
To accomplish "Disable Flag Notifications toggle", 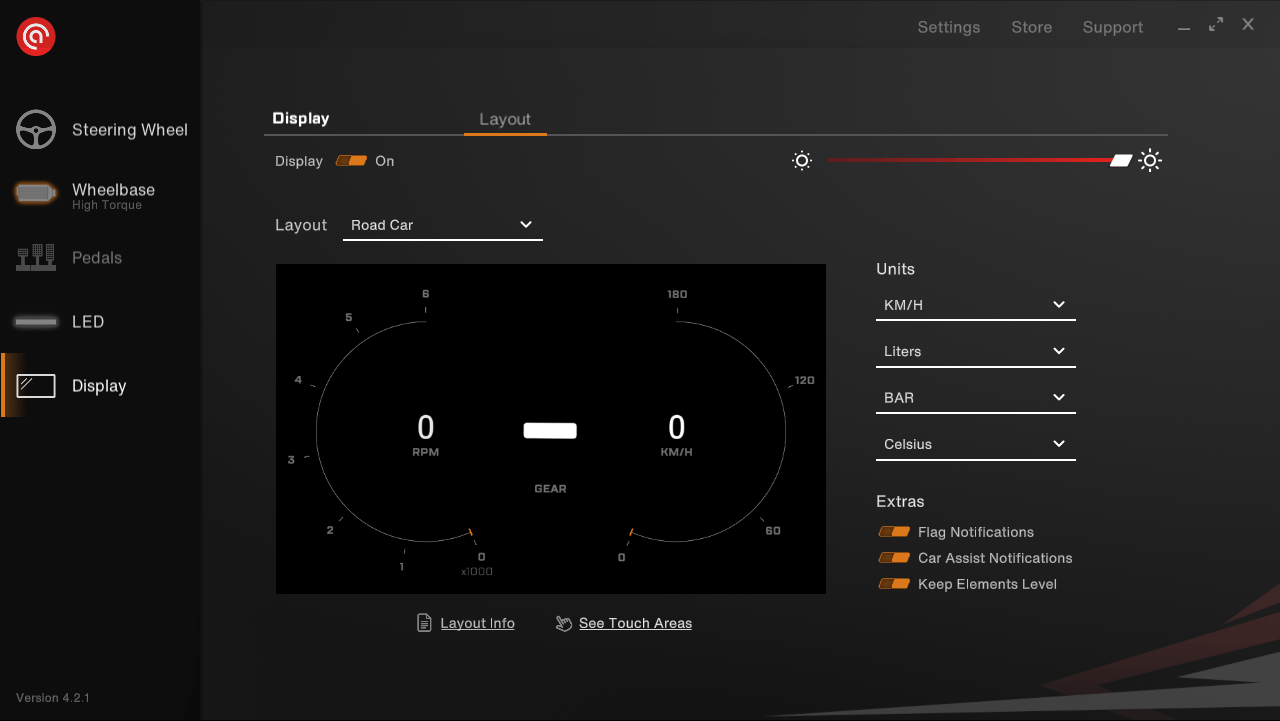I will point(894,532).
